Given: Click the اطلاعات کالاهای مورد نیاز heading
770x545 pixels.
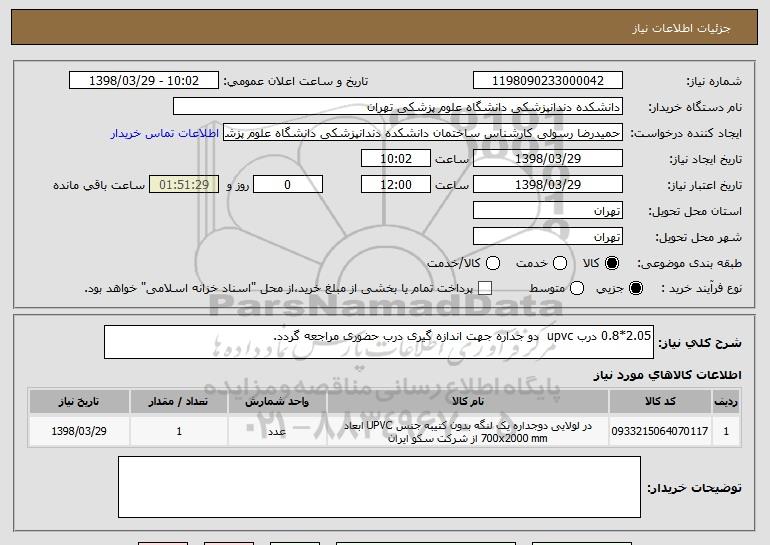Looking at the screenshot, I should (667, 375).
